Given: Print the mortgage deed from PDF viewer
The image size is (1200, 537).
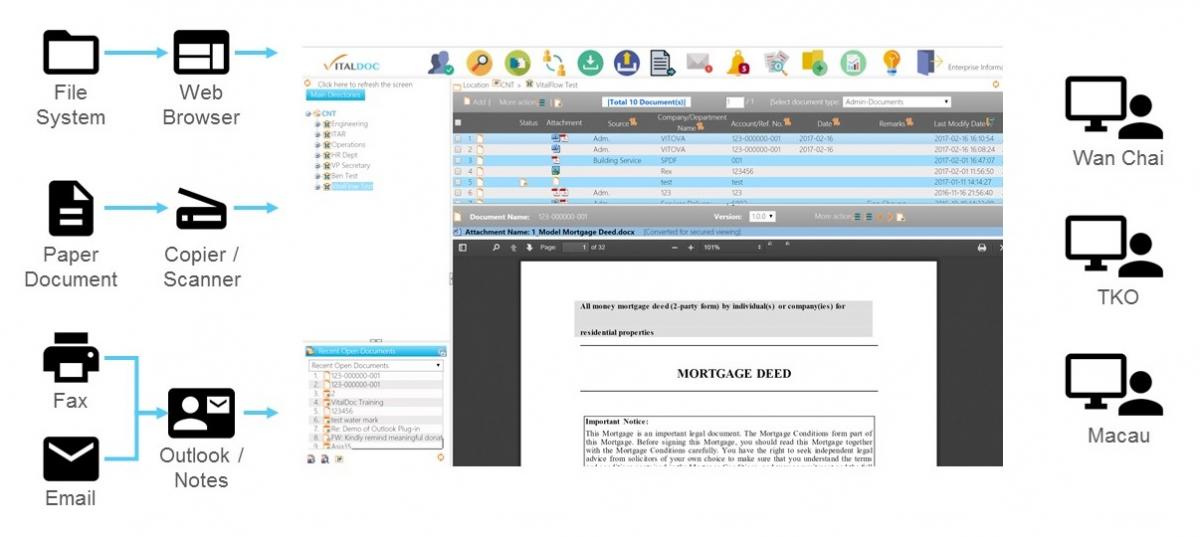Looking at the screenshot, I should pos(981,247).
